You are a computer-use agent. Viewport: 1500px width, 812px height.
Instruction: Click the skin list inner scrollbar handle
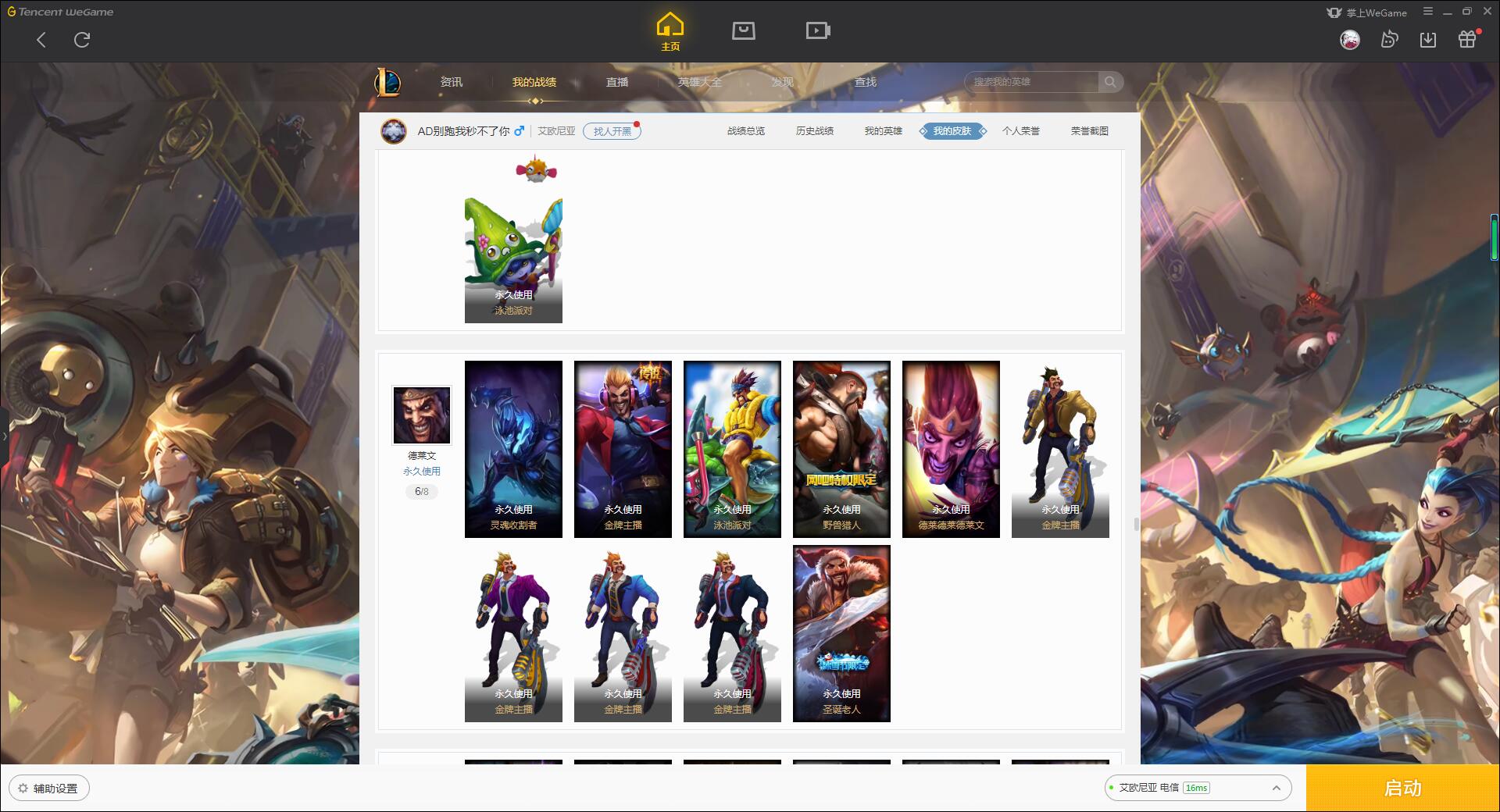[x=1136, y=524]
